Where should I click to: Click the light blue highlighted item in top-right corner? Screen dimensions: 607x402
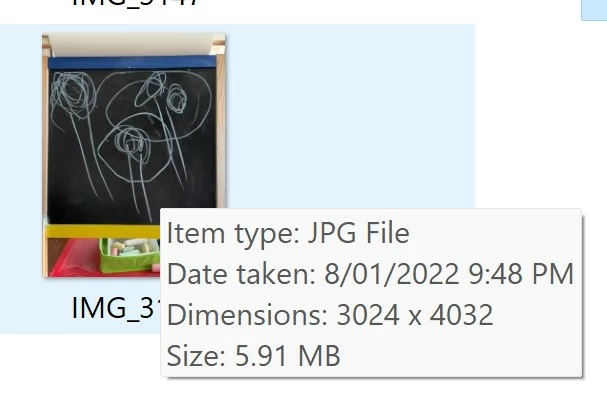click(594, 10)
